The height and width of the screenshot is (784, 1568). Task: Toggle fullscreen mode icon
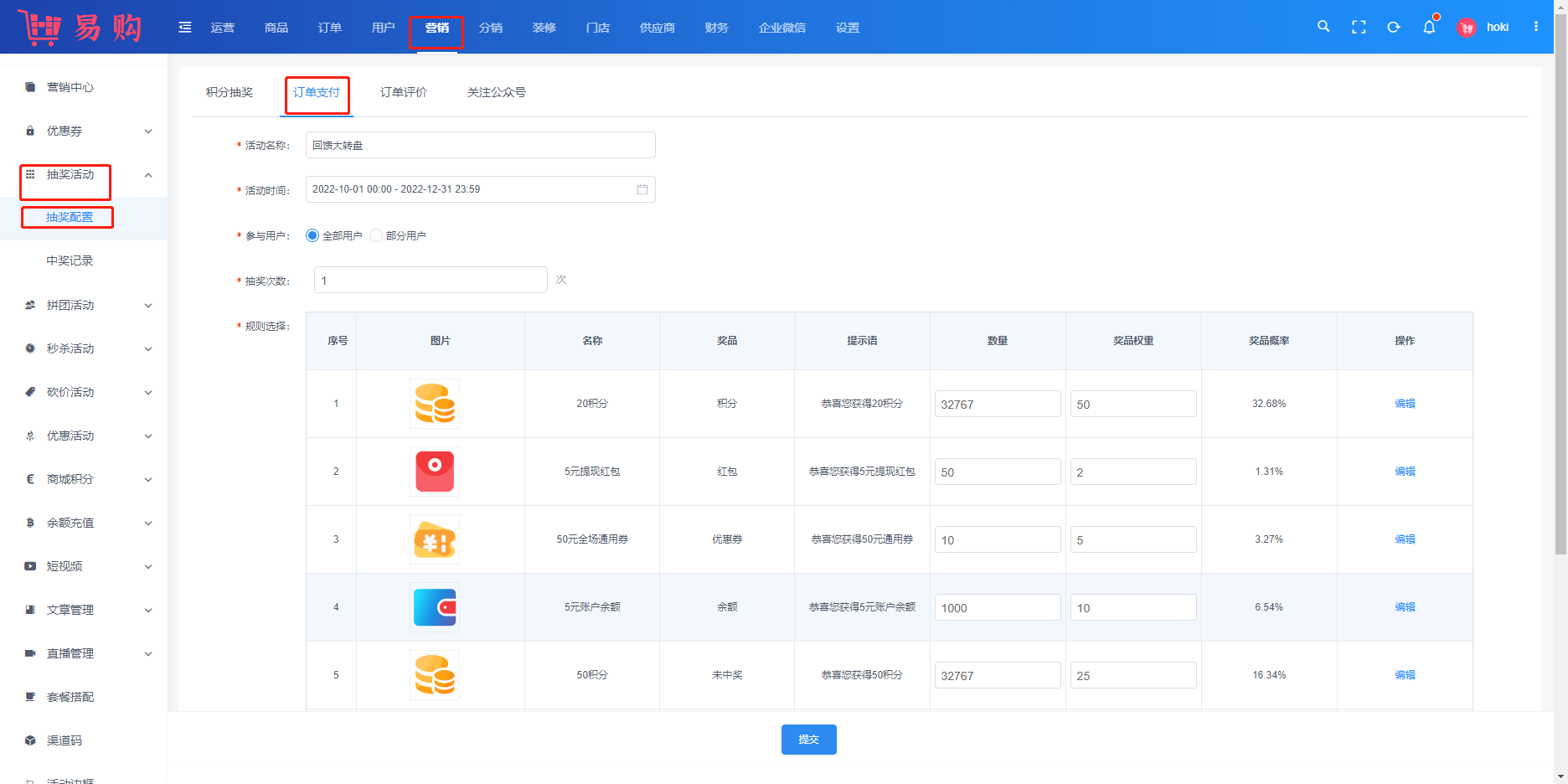click(1359, 27)
